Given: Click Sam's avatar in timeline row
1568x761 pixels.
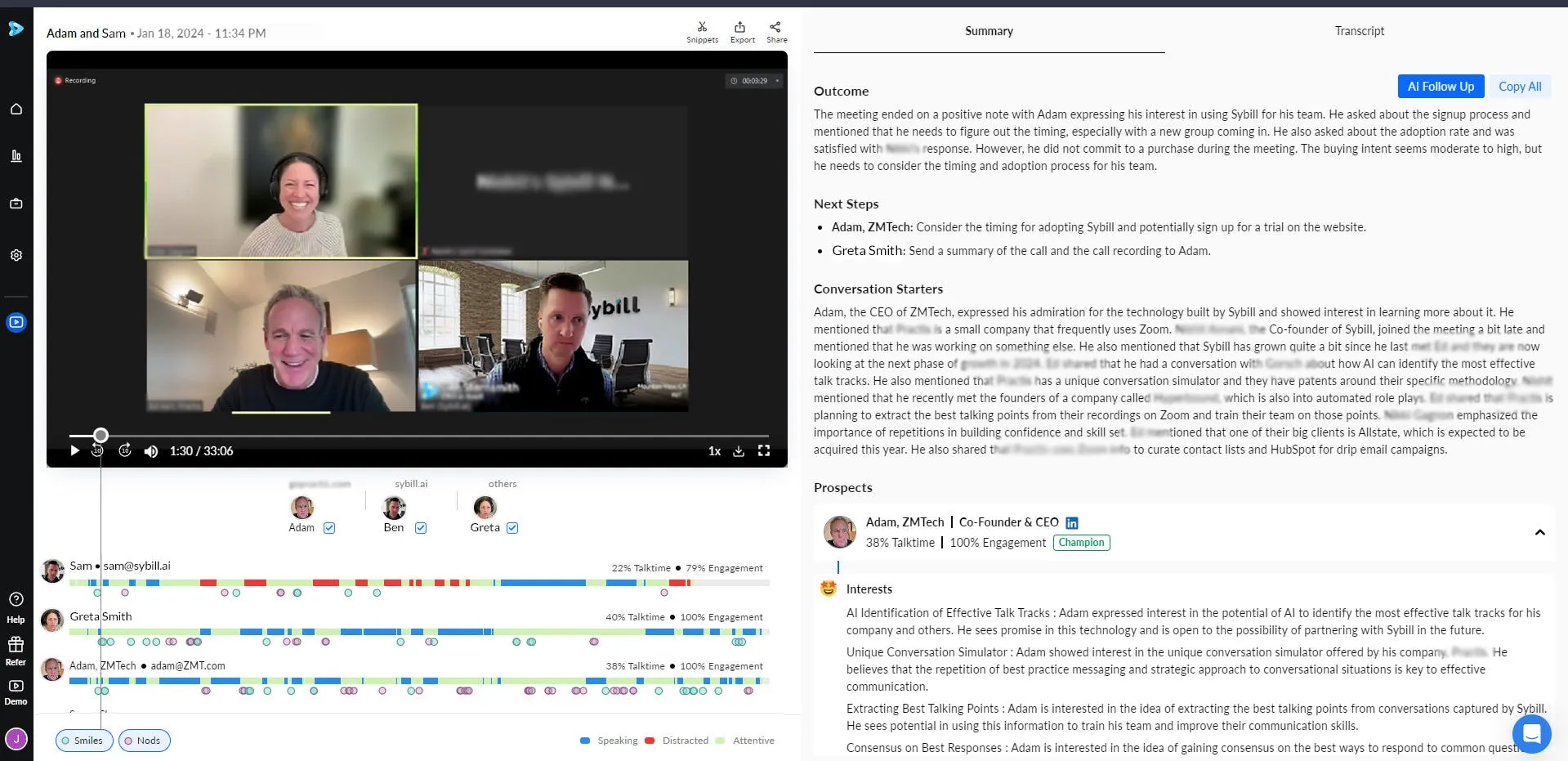Looking at the screenshot, I should 53,571.
